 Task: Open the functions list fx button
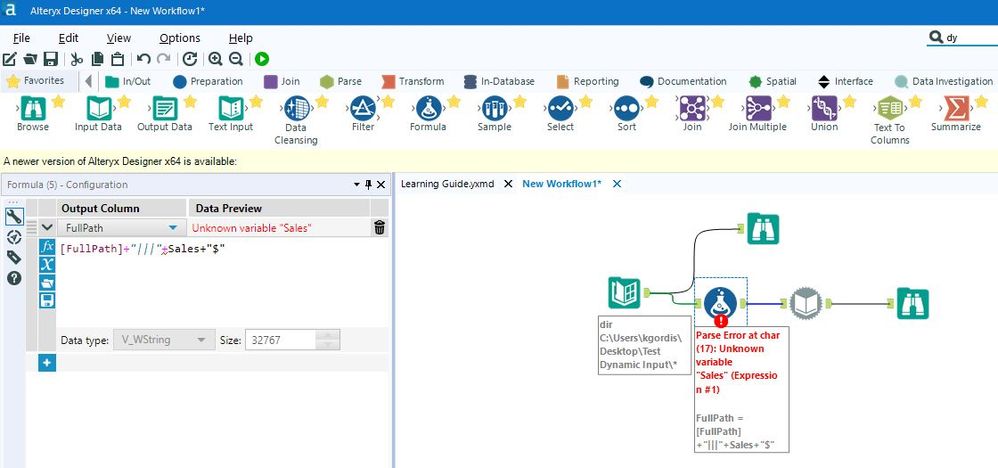[x=47, y=247]
